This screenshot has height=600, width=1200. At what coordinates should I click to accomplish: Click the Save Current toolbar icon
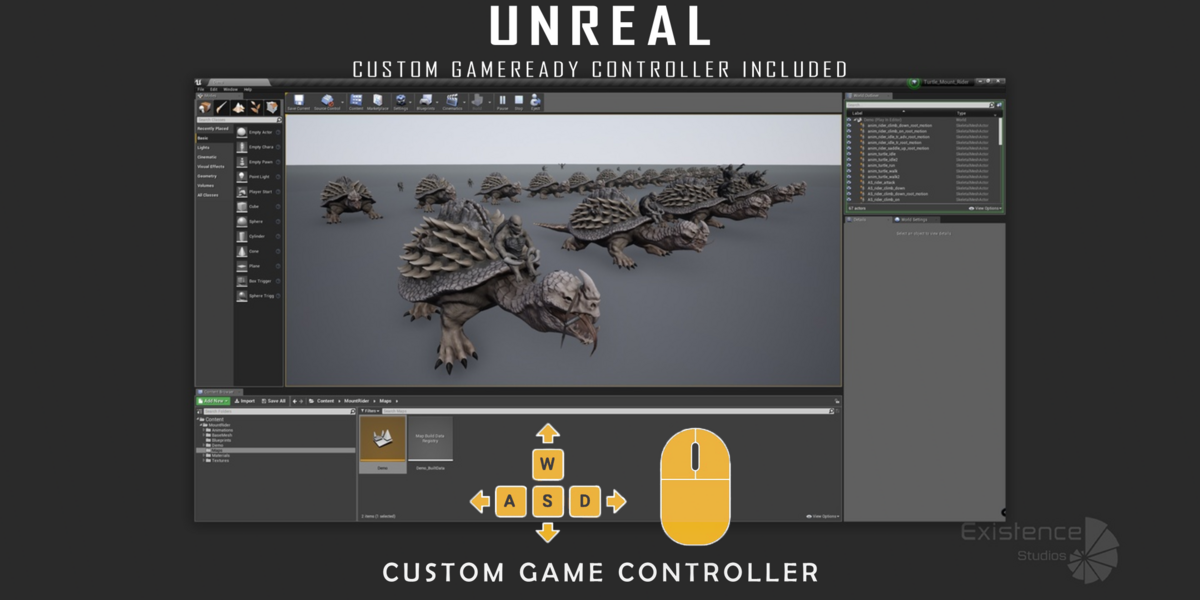pyautogui.click(x=298, y=101)
